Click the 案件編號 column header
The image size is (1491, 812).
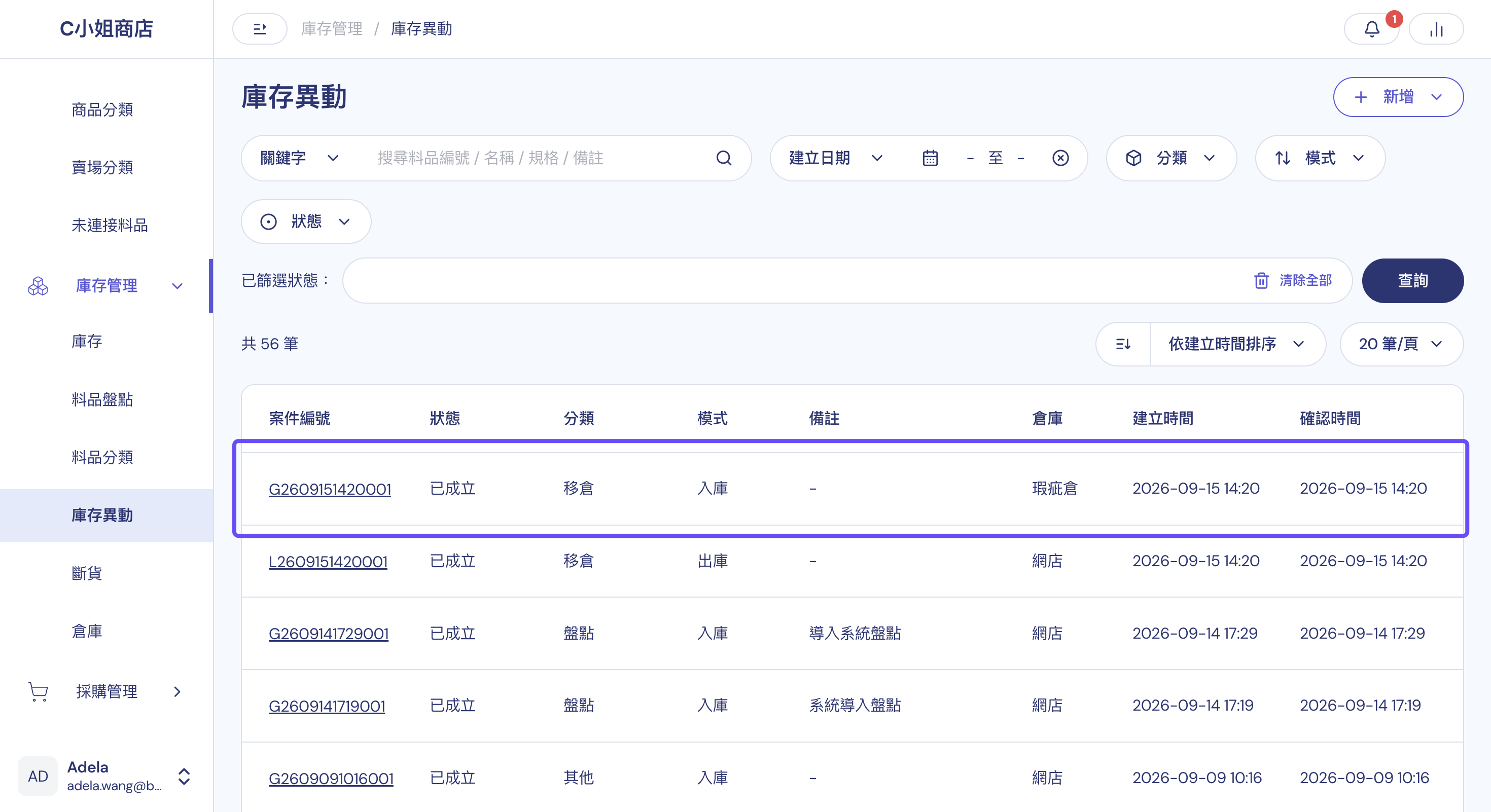click(299, 418)
